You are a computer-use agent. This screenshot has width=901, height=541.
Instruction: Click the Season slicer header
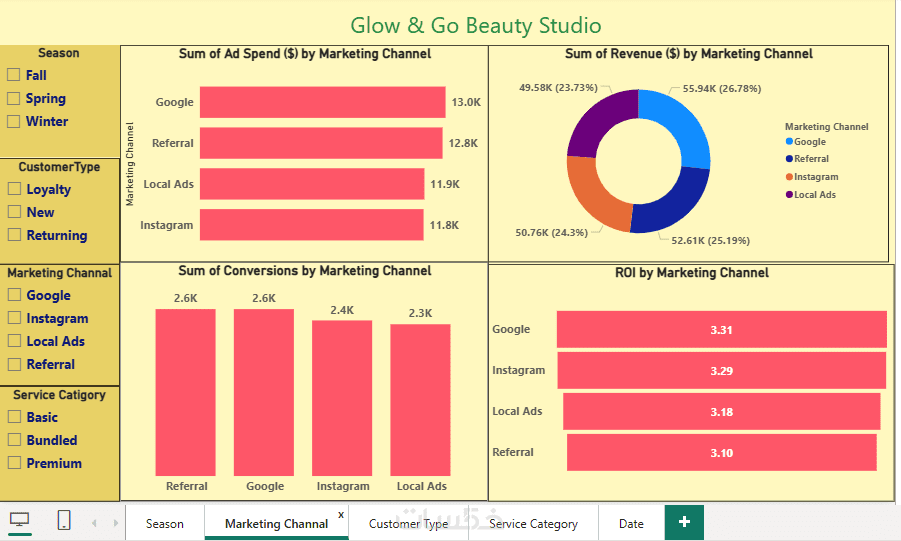pyautogui.click(x=59, y=53)
